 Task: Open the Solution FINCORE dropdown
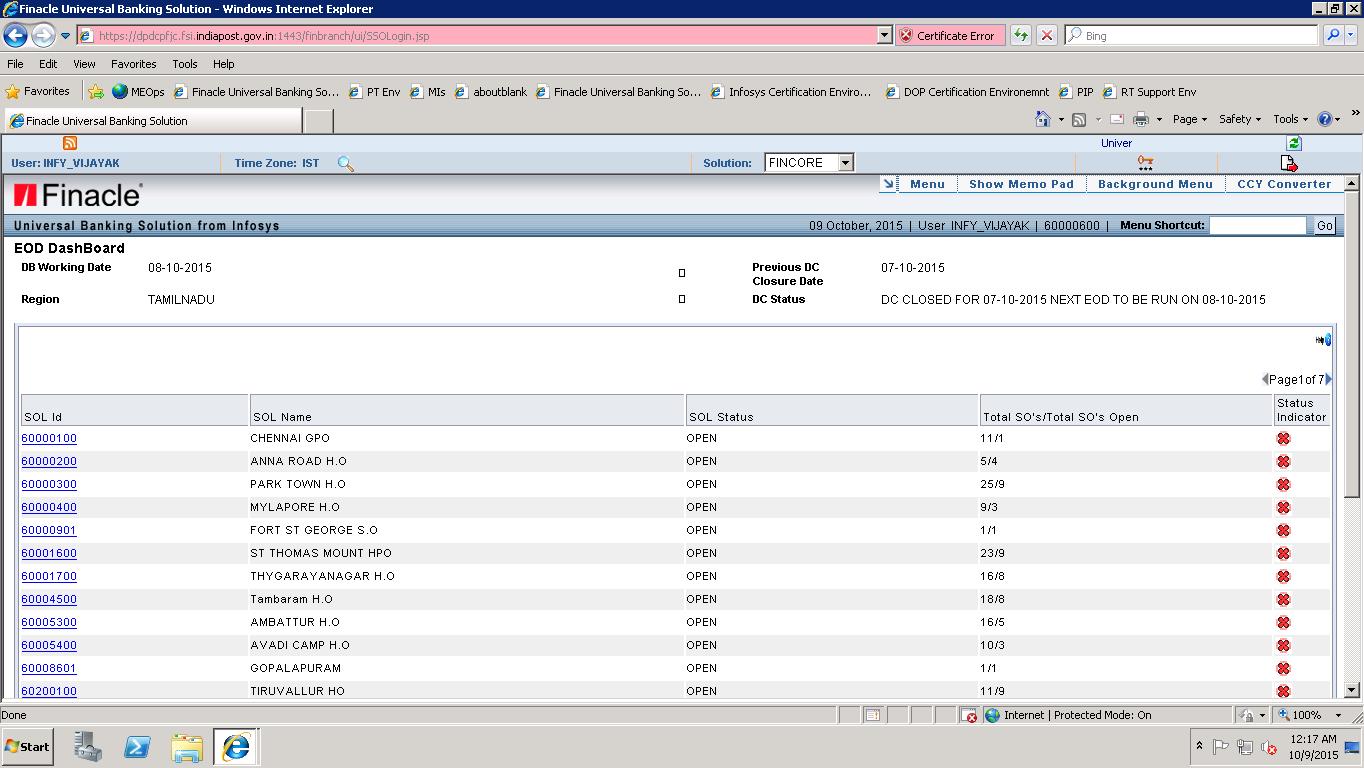click(845, 163)
